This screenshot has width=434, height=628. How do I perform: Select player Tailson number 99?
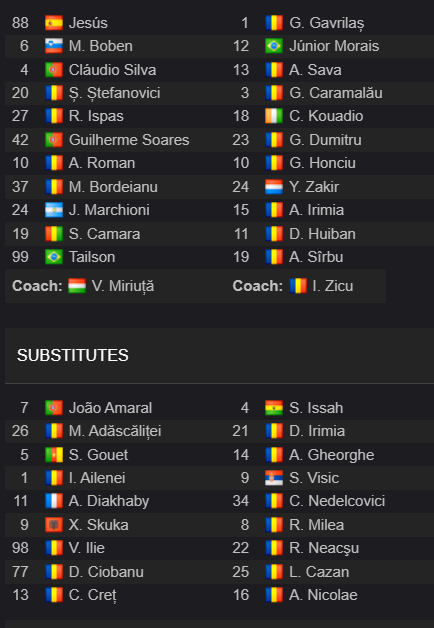92,257
